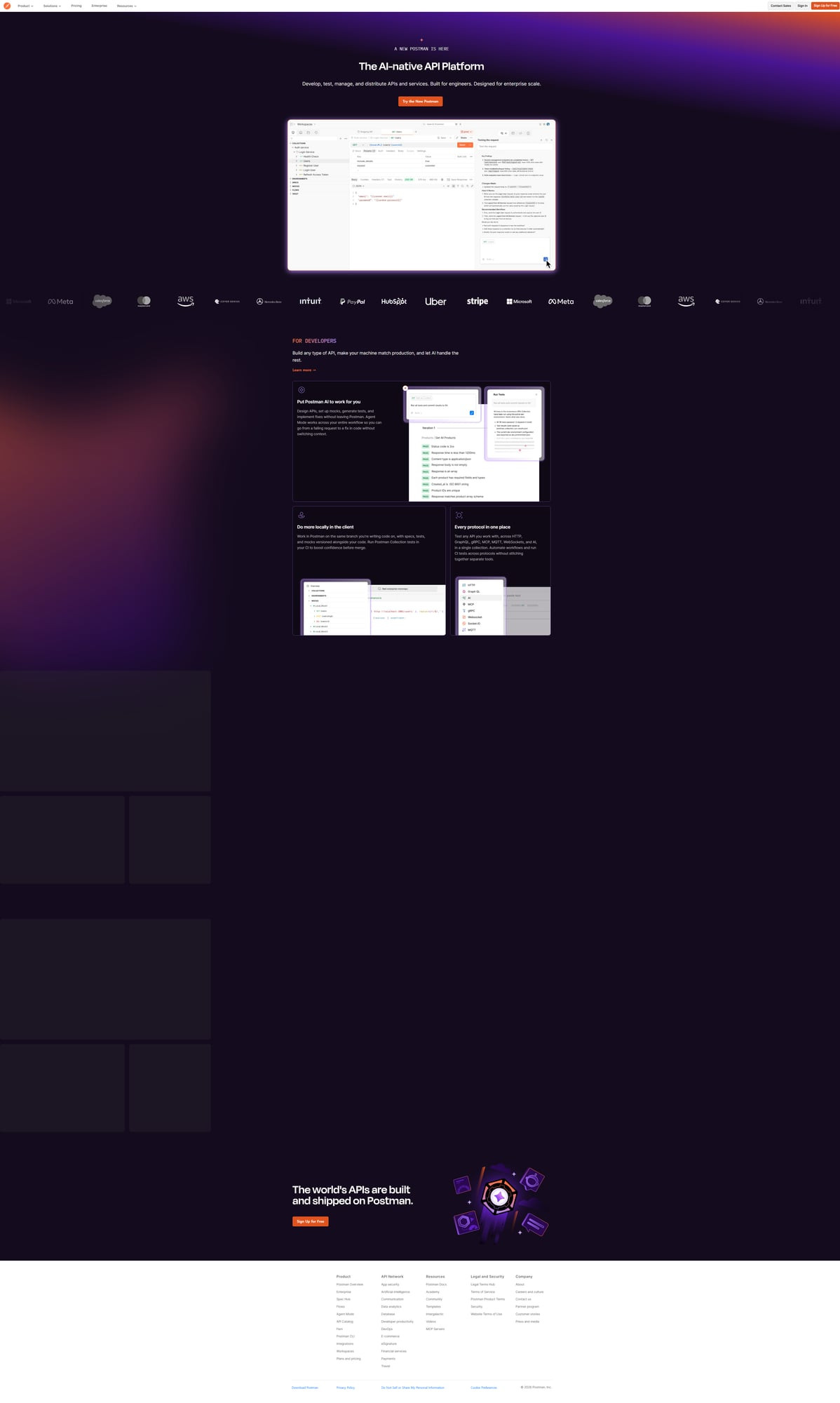
Task: Open Flows footer link
Action: [341, 1306]
